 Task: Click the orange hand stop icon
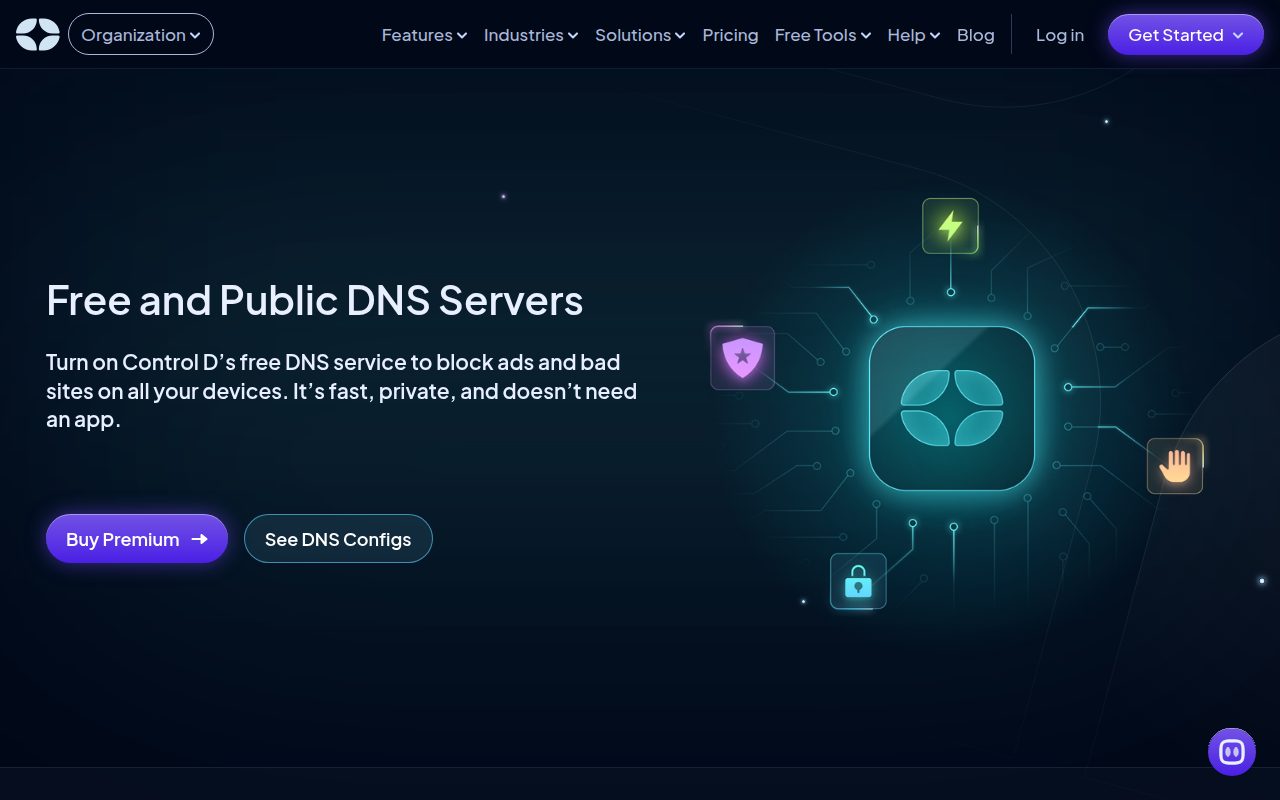(x=1175, y=466)
